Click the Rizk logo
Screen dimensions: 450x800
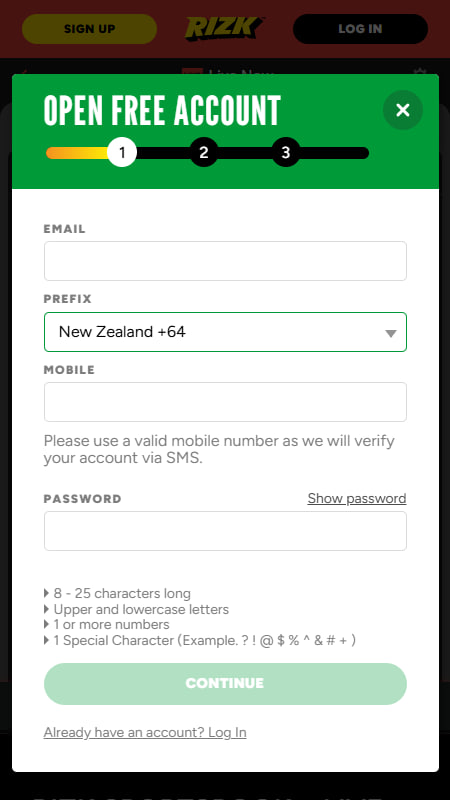[x=224, y=29]
